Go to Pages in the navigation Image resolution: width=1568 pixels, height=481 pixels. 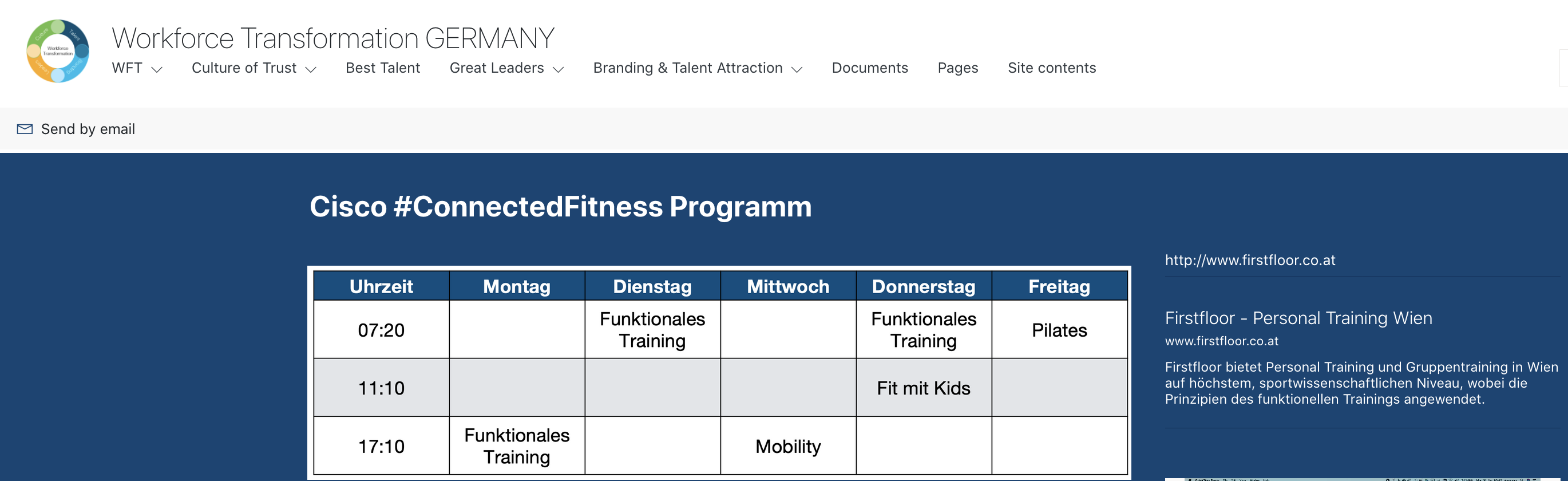(957, 68)
